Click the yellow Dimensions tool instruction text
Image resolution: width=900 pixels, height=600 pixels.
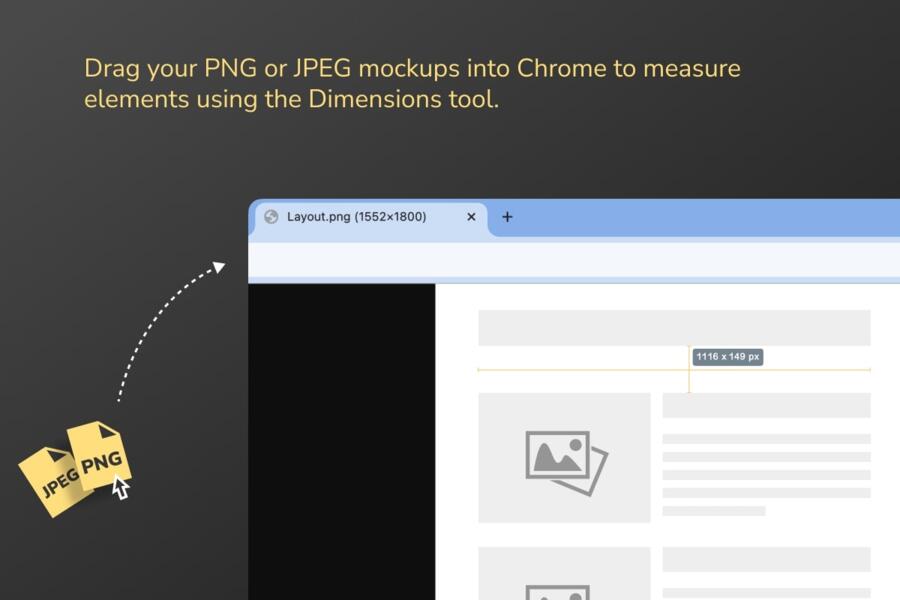click(x=411, y=84)
